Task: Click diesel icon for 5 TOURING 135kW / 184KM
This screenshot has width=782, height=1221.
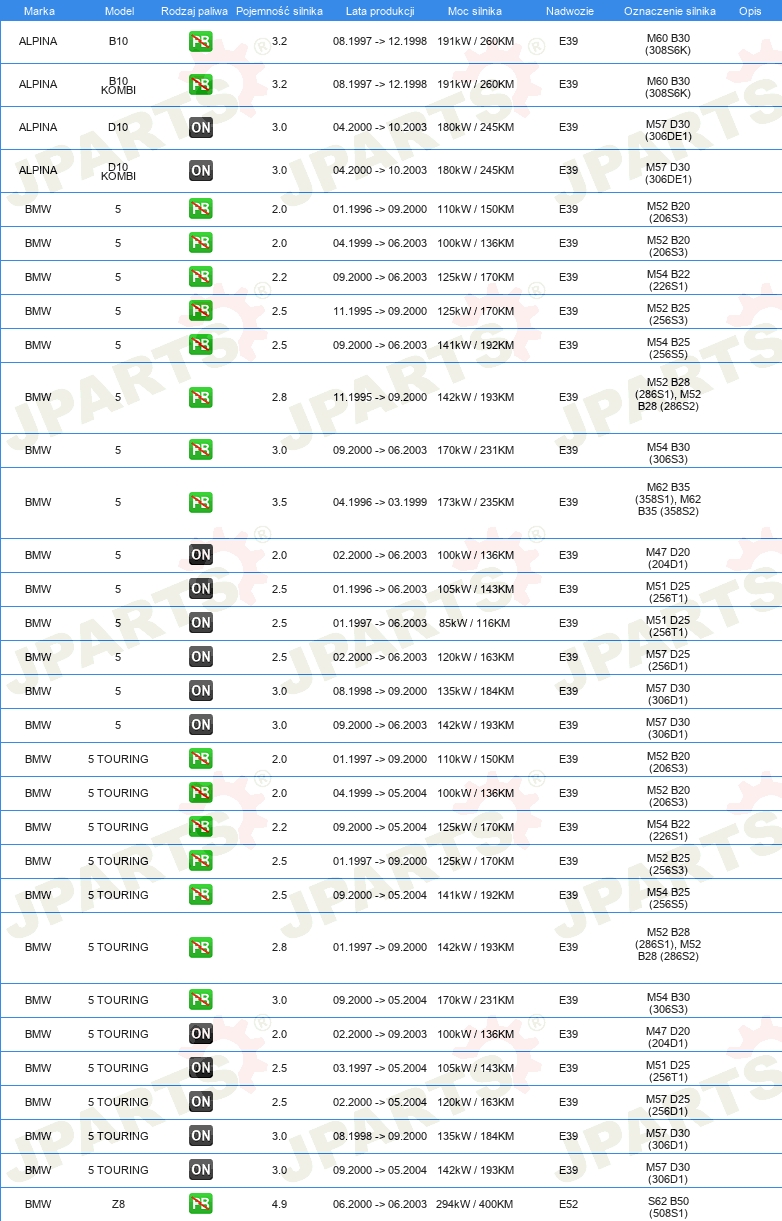Action: click(201, 1136)
